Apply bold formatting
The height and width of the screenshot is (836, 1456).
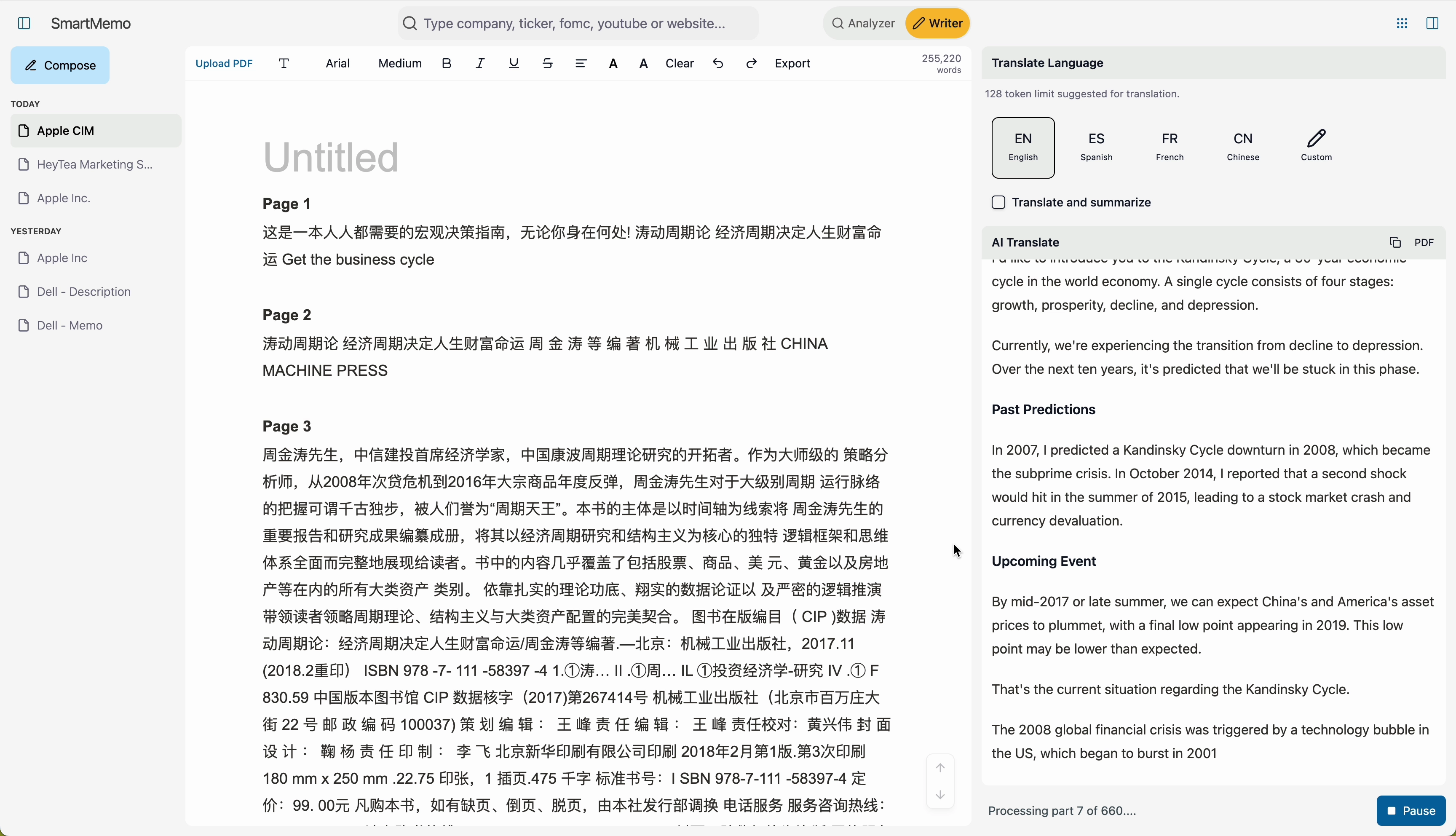447,64
